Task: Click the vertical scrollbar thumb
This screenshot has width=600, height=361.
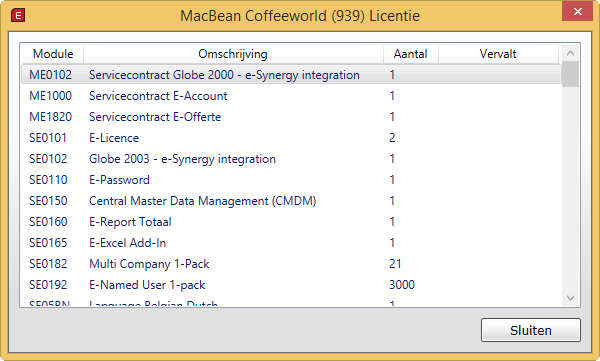Action: pos(570,74)
